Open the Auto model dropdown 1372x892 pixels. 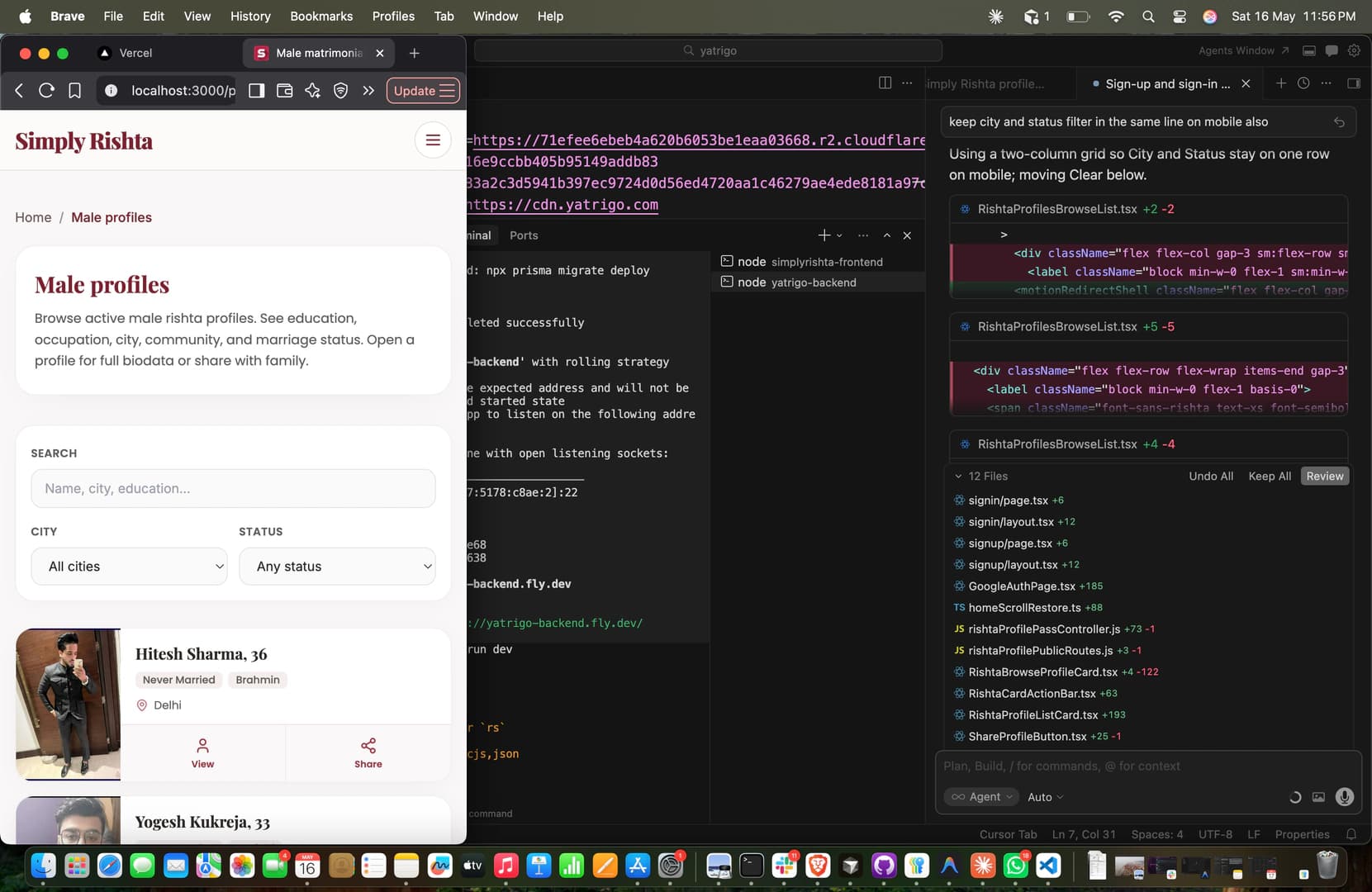[1045, 797]
